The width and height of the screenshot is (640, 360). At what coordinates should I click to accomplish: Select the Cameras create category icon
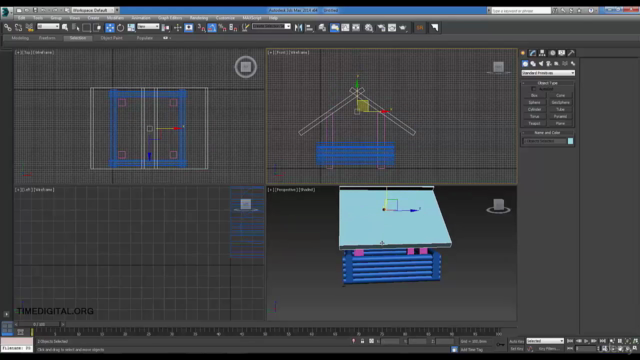[549, 64]
